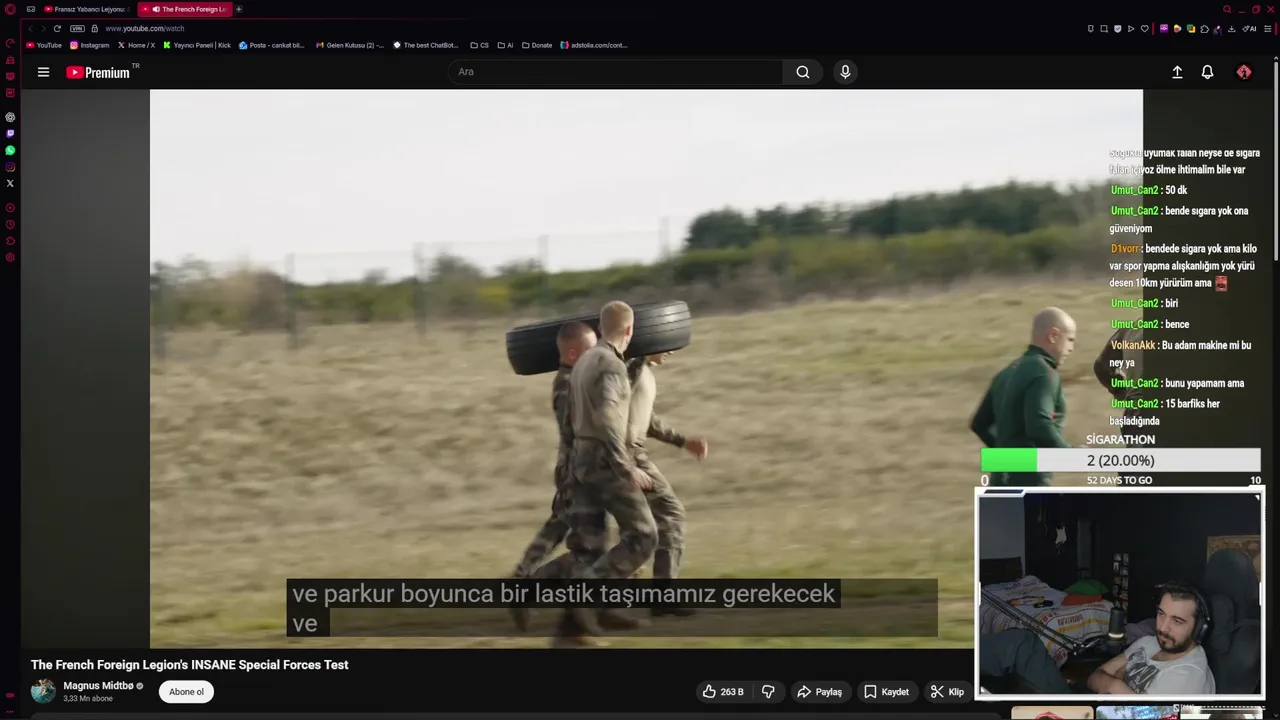
Task: Open Posta bookmark
Action: click(x=272, y=45)
